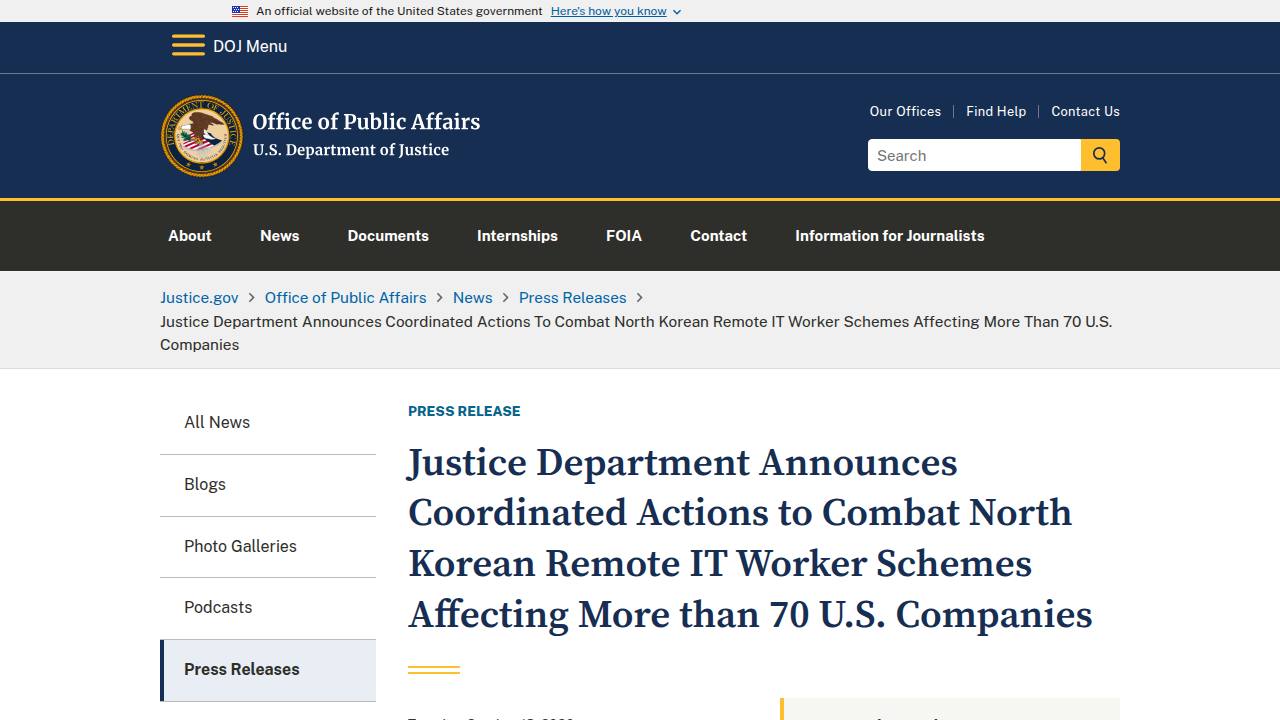The image size is (1280, 720).
Task: Click the press release headline text
Action: coord(750,538)
